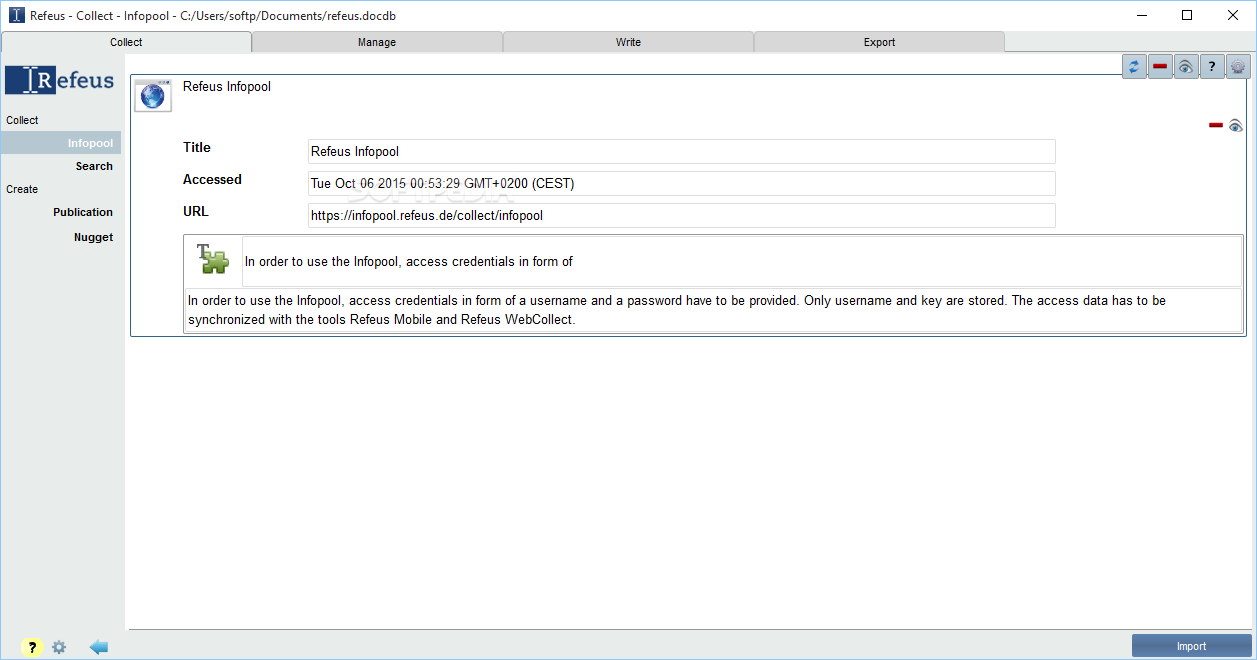Image resolution: width=1257 pixels, height=660 pixels.
Task: Click the Accessed date field
Action: (682, 184)
